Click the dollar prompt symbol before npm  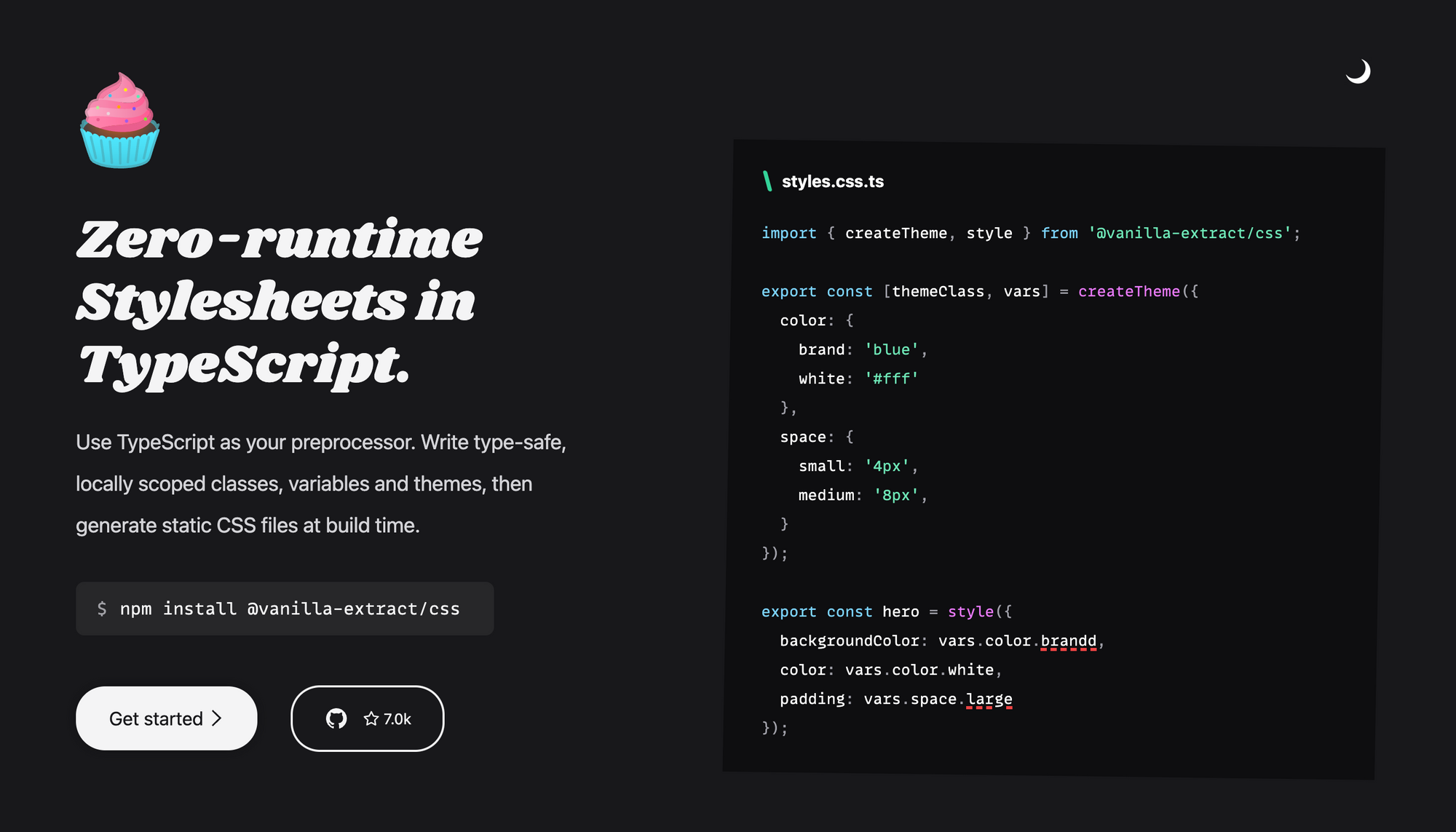pos(102,609)
